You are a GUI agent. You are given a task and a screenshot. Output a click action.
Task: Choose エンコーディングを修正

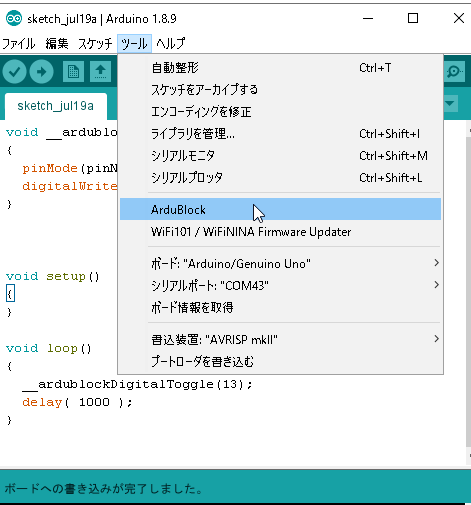[280, 112]
